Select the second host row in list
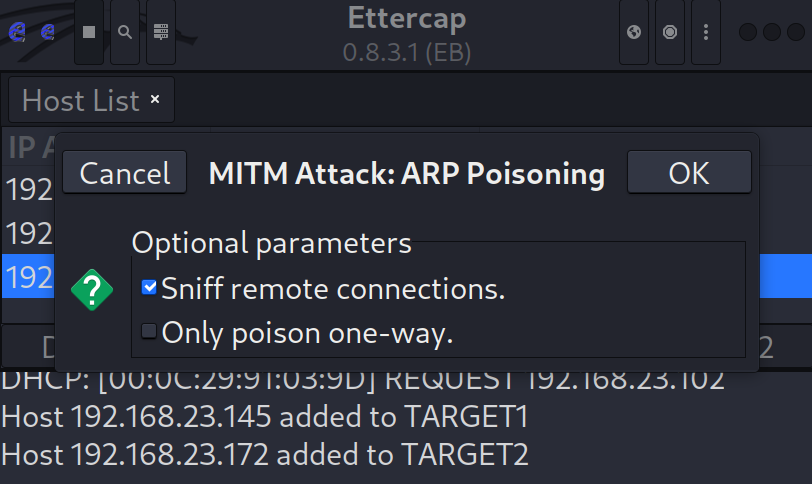Viewport: 812px width, 484px height. [28, 233]
